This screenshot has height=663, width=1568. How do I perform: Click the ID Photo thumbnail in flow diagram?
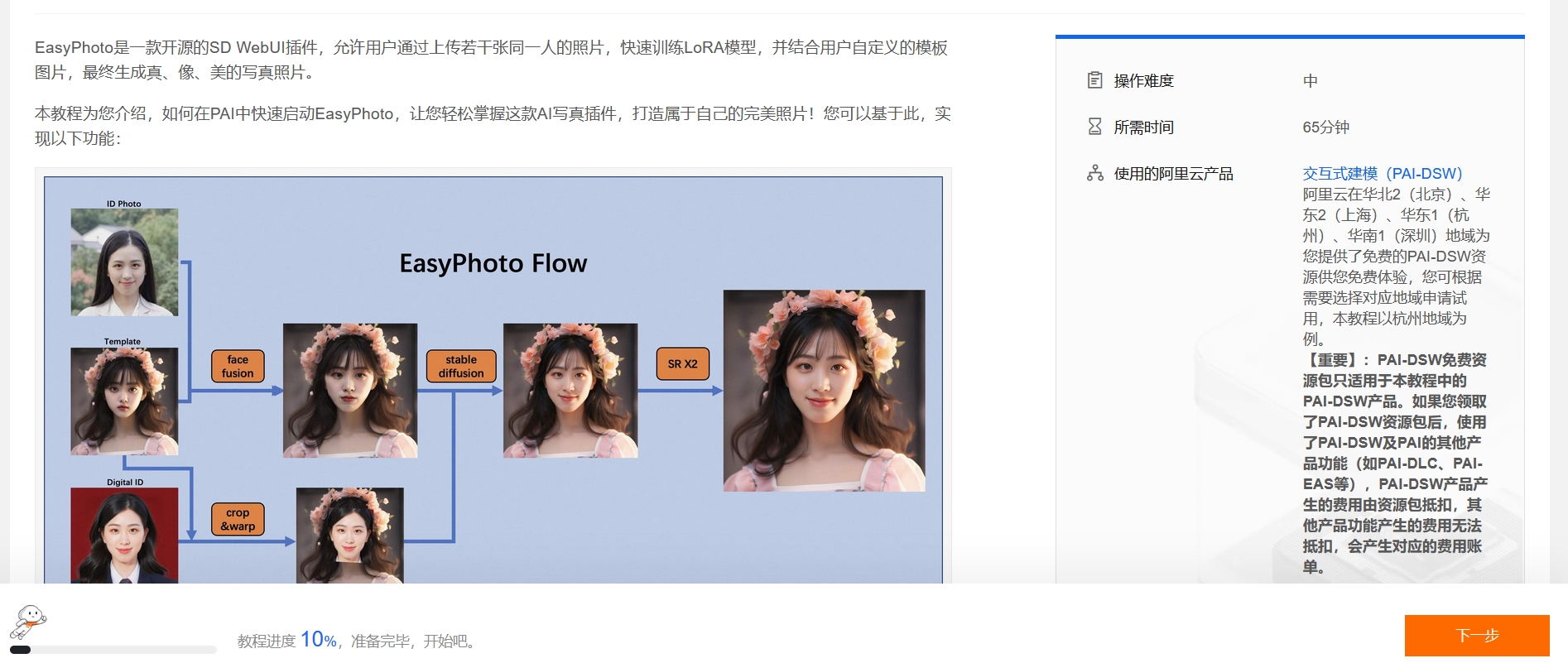(x=124, y=262)
